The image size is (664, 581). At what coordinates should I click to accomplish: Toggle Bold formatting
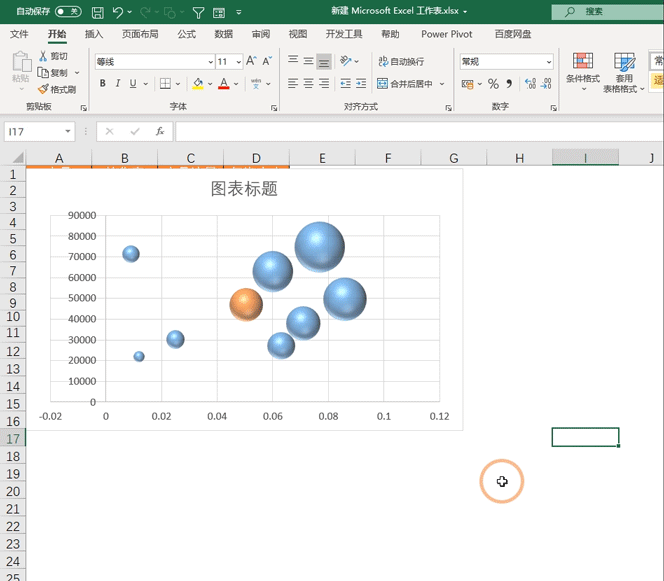pyautogui.click(x=102, y=84)
